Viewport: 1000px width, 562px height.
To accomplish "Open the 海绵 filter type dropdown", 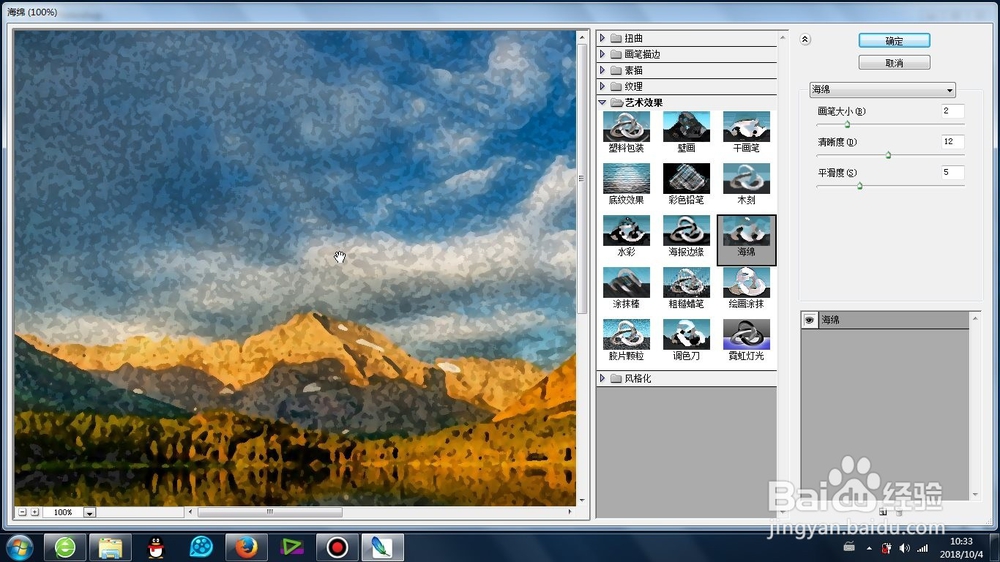I will click(x=882, y=89).
